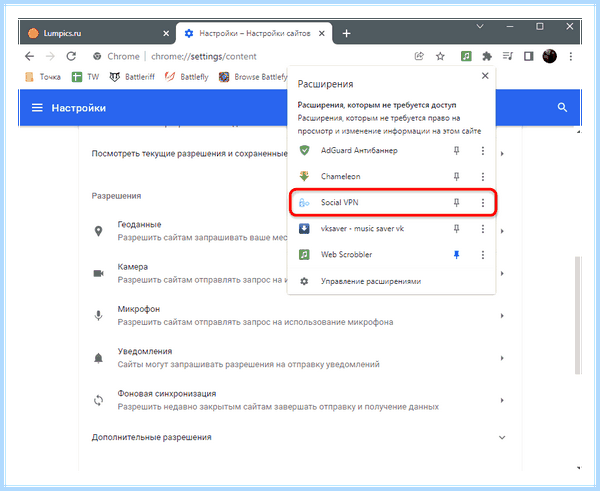Close the Настройки tab

[322, 34]
